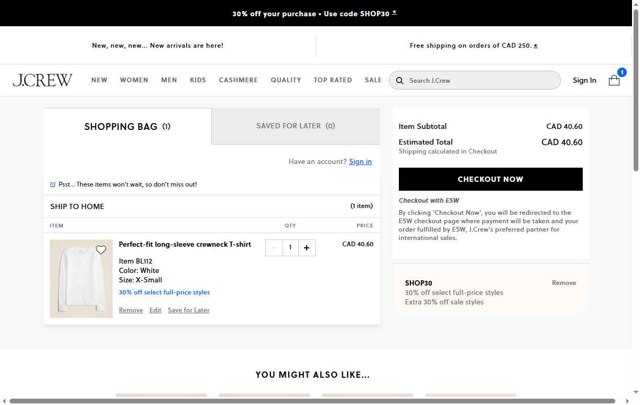Favorite the T-shirt with the heart icon
Viewport: 640px width, 405px height.
point(101,249)
